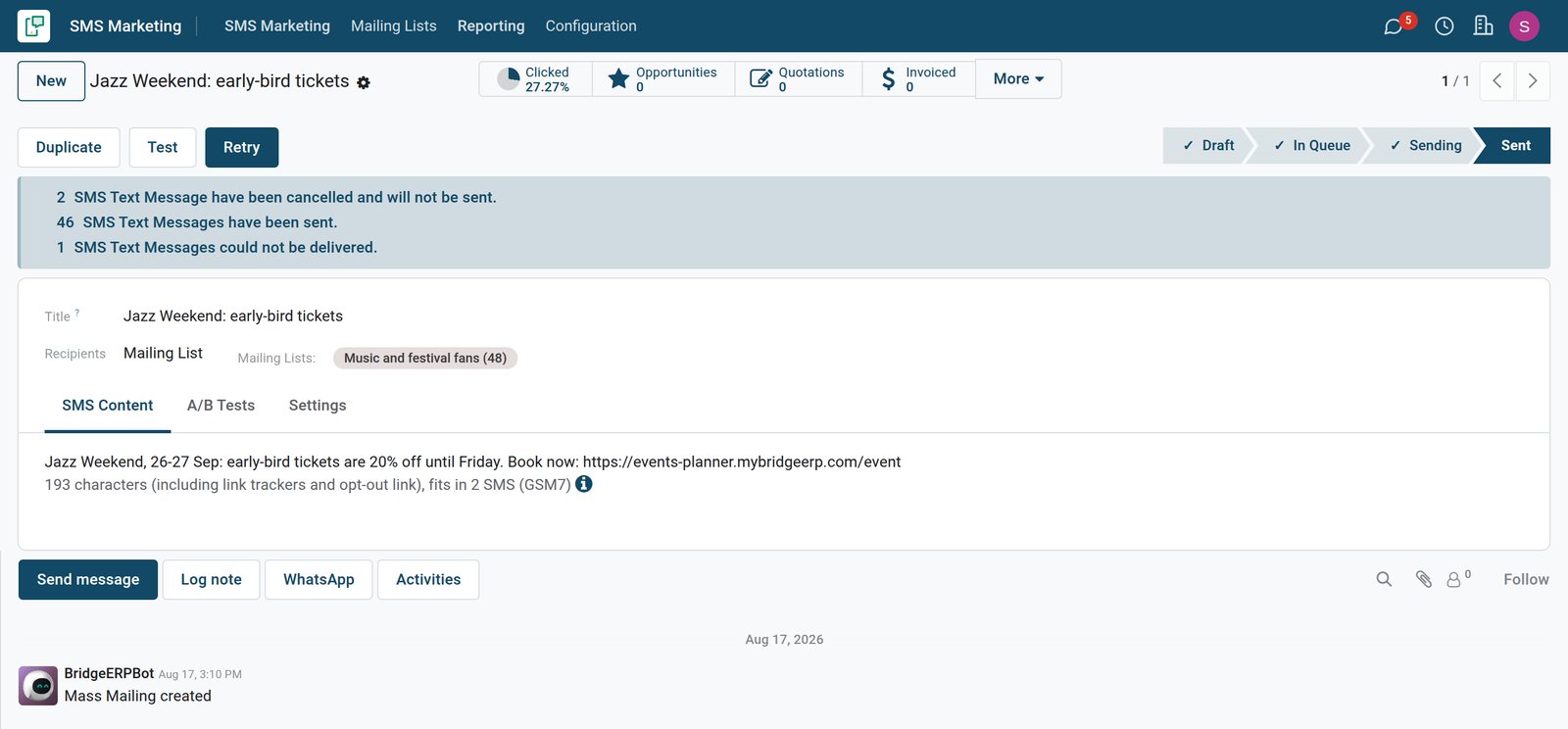Open the conversations chat icon with badge

pyautogui.click(x=1394, y=26)
